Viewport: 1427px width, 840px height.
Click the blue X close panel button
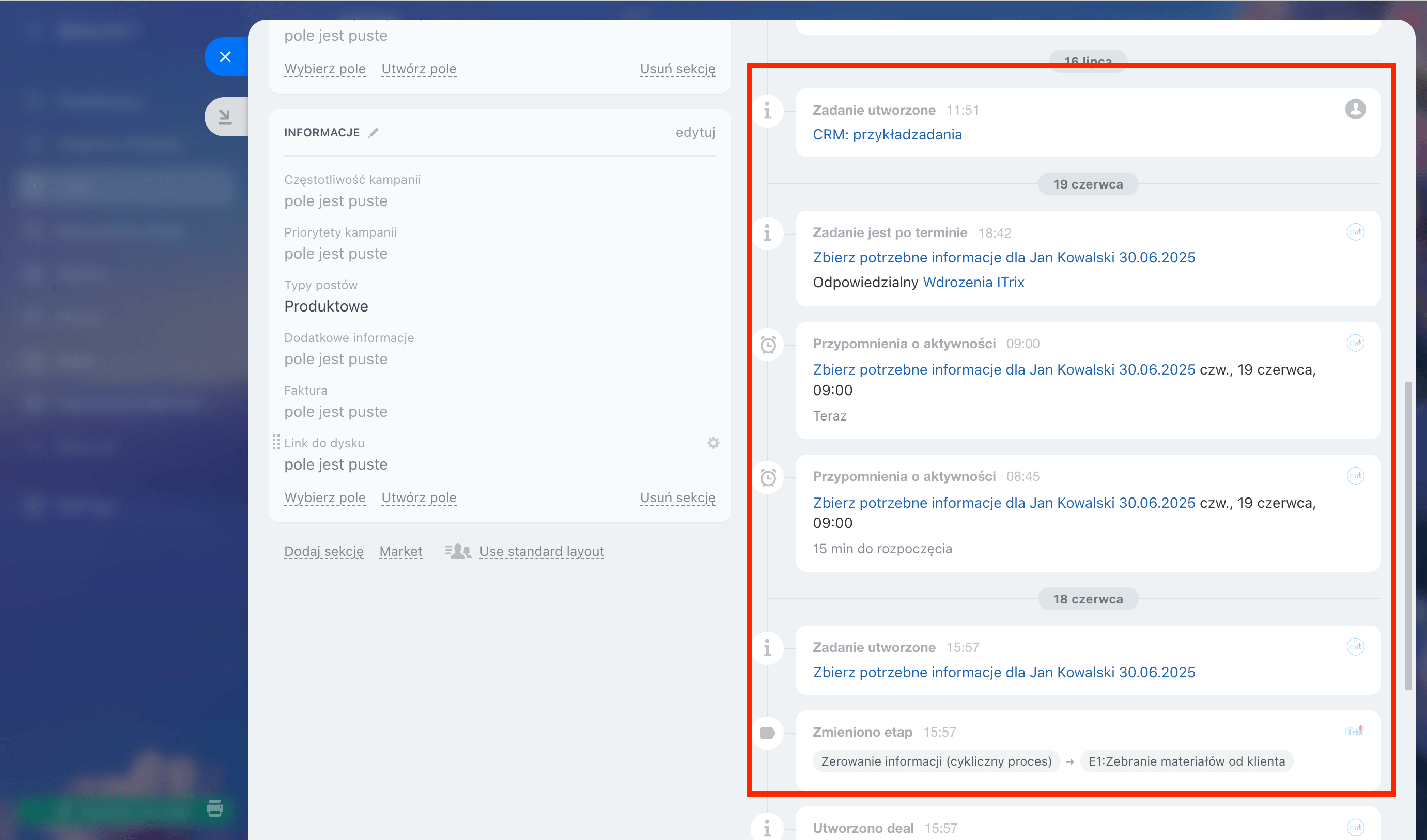pyautogui.click(x=225, y=57)
